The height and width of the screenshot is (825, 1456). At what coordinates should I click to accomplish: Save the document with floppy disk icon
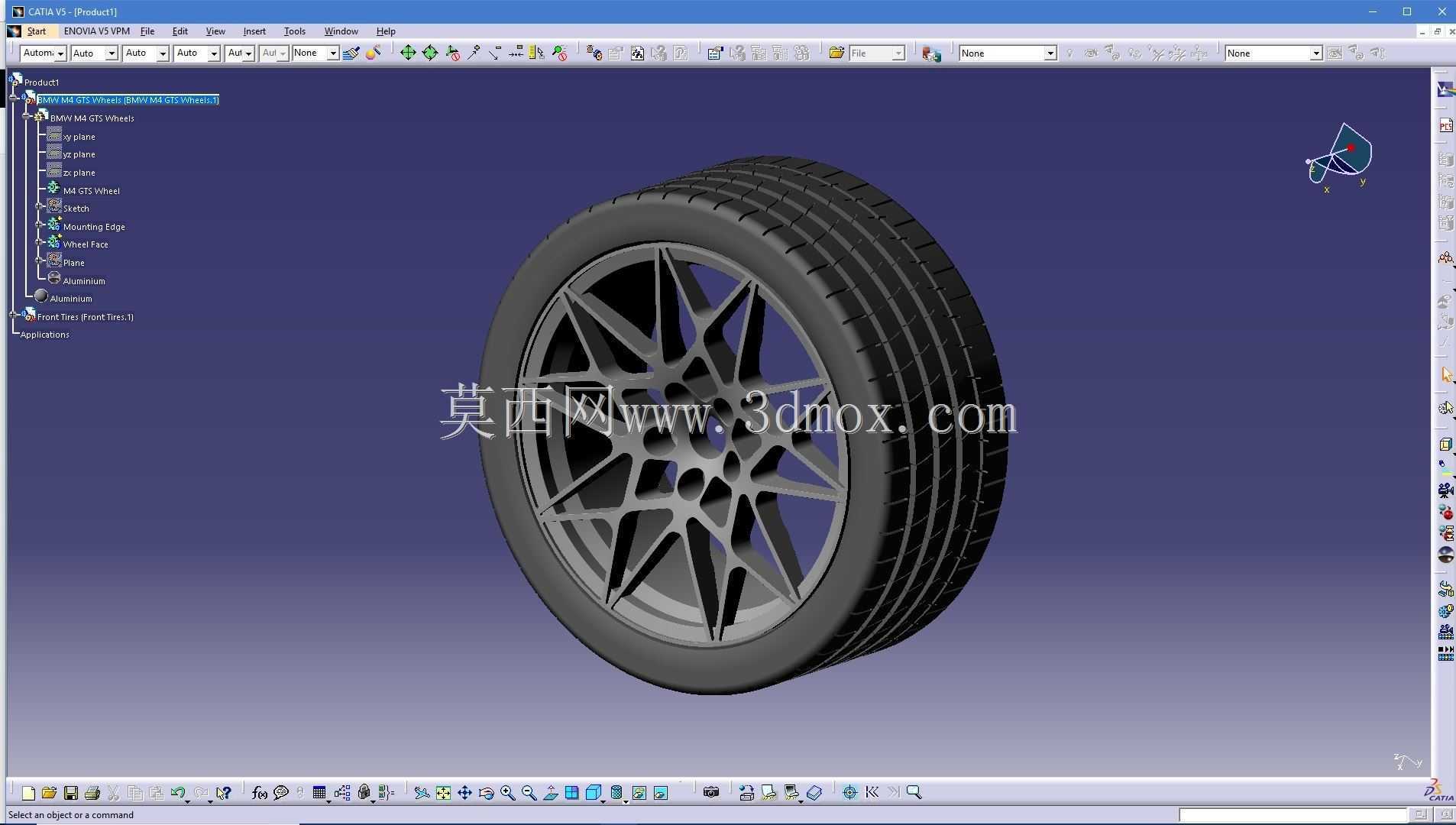[70, 793]
